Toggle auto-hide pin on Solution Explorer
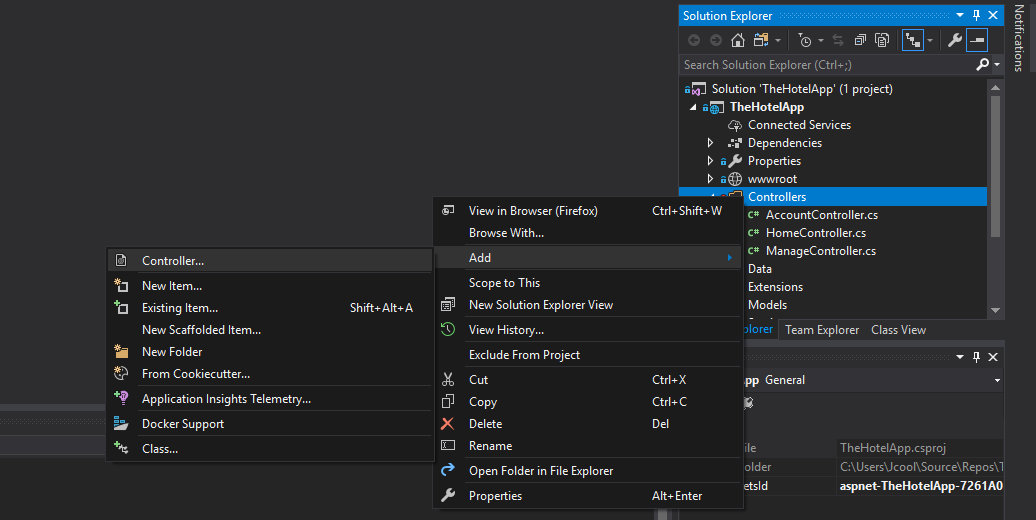The image size is (1036, 520). click(x=977, y=15)
